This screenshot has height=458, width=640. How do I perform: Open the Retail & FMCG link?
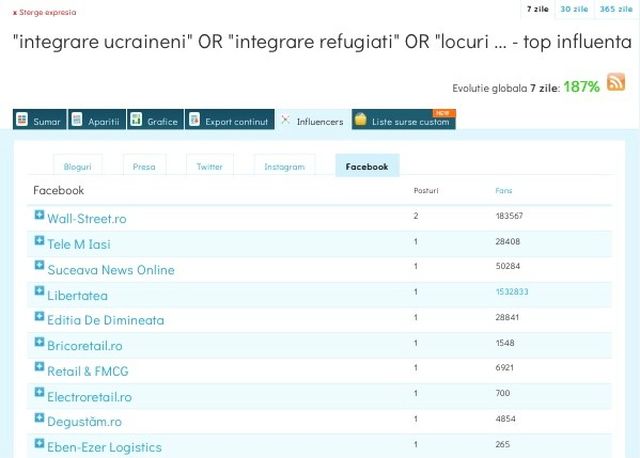pos(88,371)
